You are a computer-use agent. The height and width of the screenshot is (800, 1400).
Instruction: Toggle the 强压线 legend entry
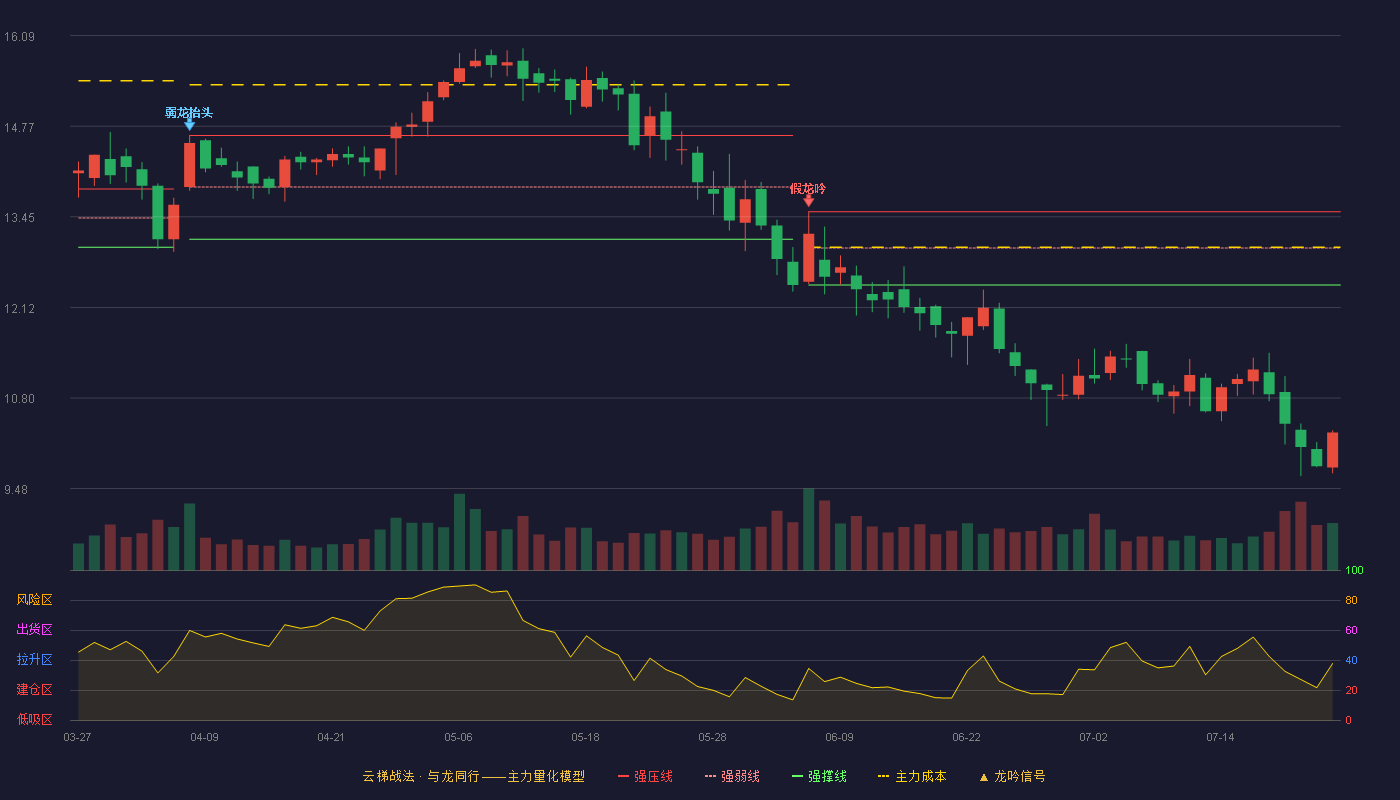click(645, 776)
